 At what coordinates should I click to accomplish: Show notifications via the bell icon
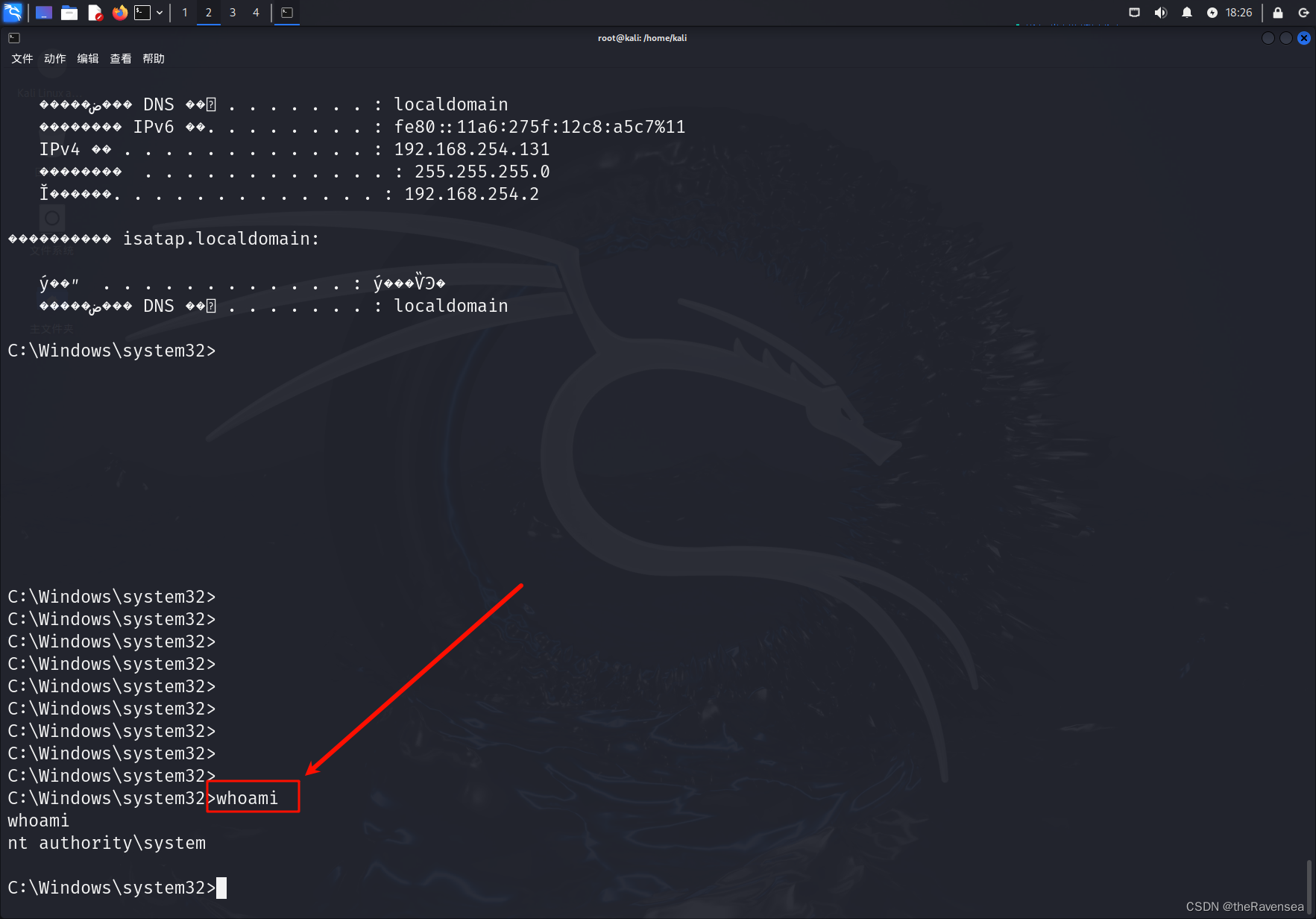tap(1187, 13)
